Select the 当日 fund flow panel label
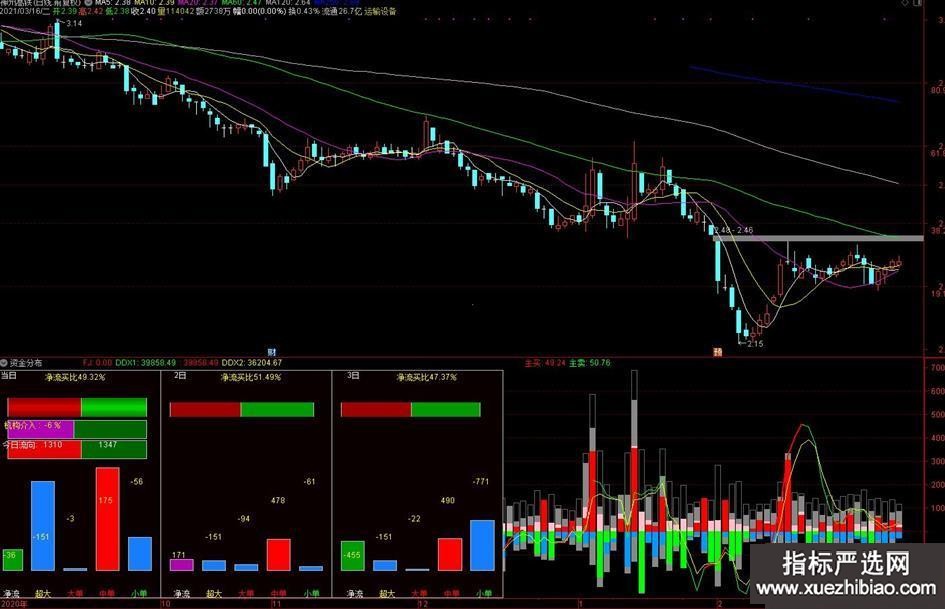945x609 pixels. pos(9,376)
